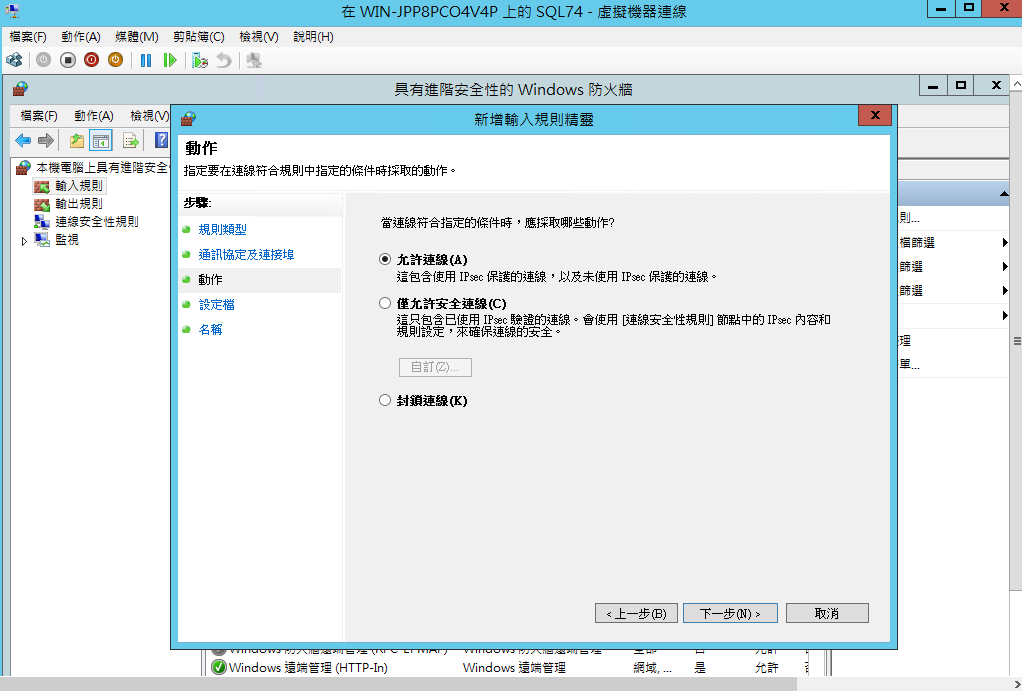The width and height of the screenshot is (1022, 691).
Task: Click the Show/Hide console tree icon
Action: pyautogui.click(x=101, y=140)
